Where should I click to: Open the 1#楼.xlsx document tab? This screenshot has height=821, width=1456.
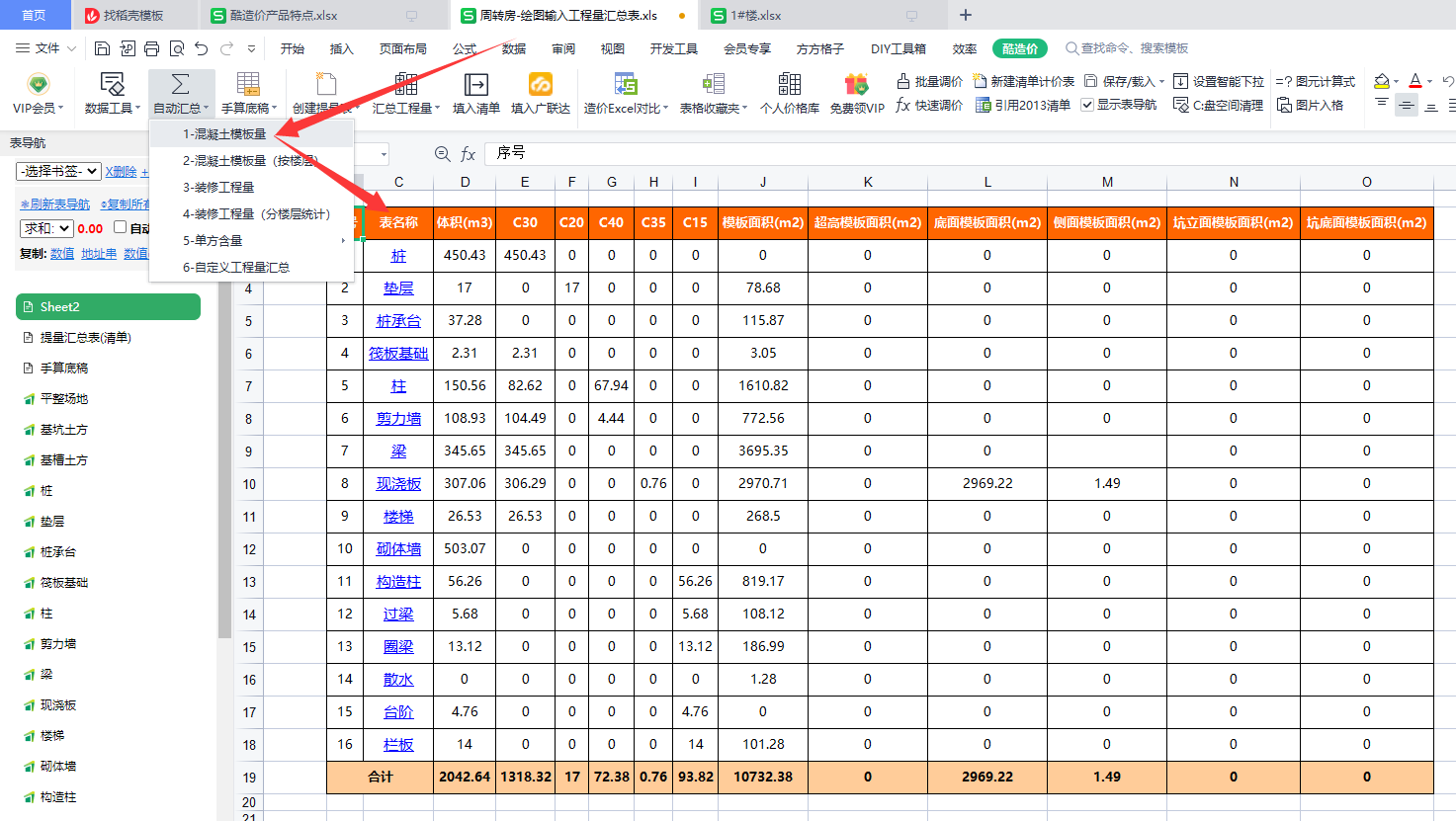pos(822,15)
